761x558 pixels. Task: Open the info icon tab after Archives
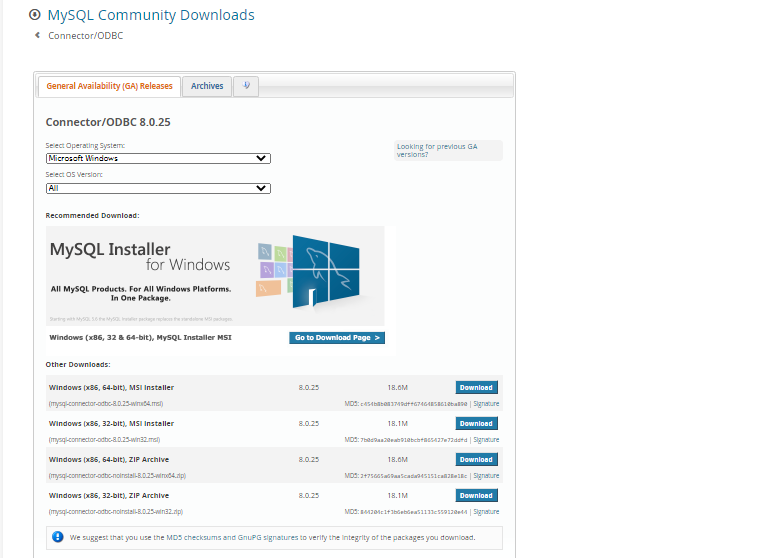(246, 86)
